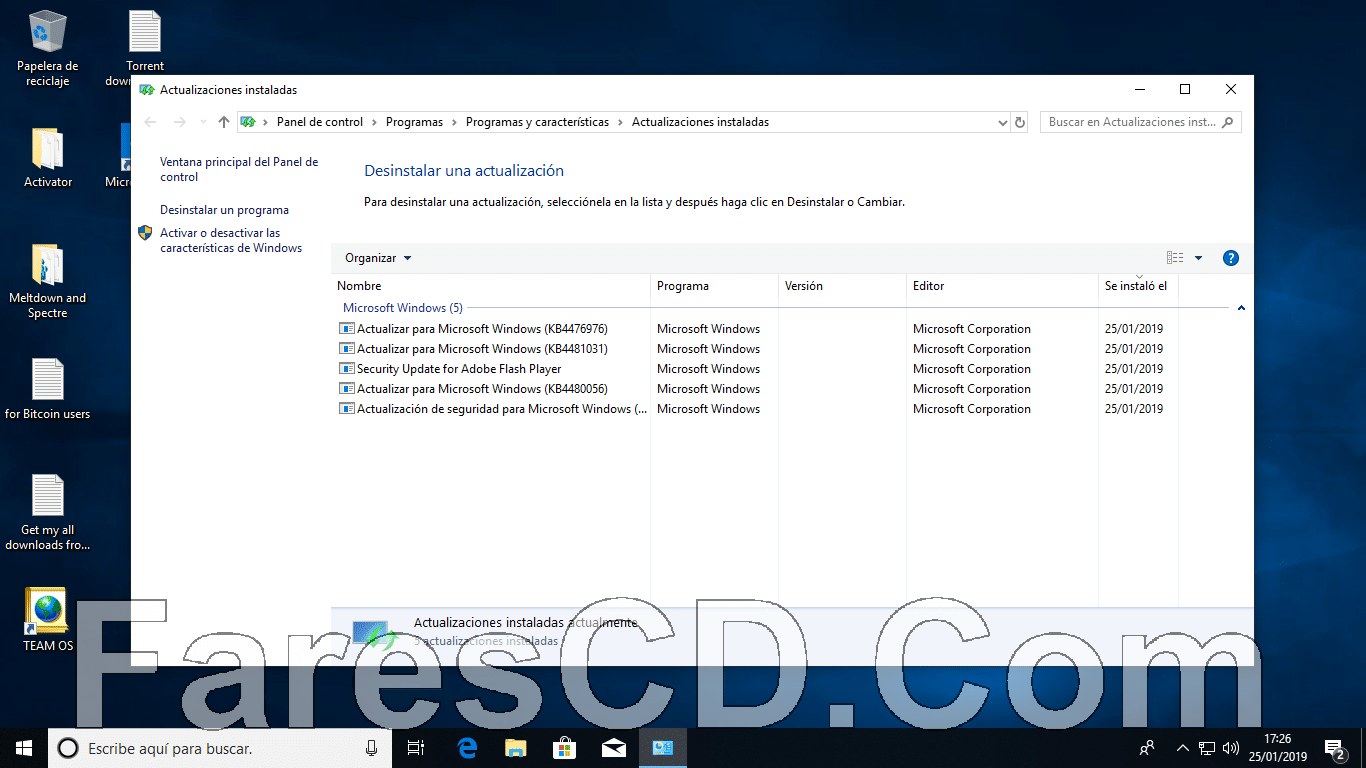Expand chevron after Programas y características
Screen dimensions: 1366x768
tap(621, 122)
